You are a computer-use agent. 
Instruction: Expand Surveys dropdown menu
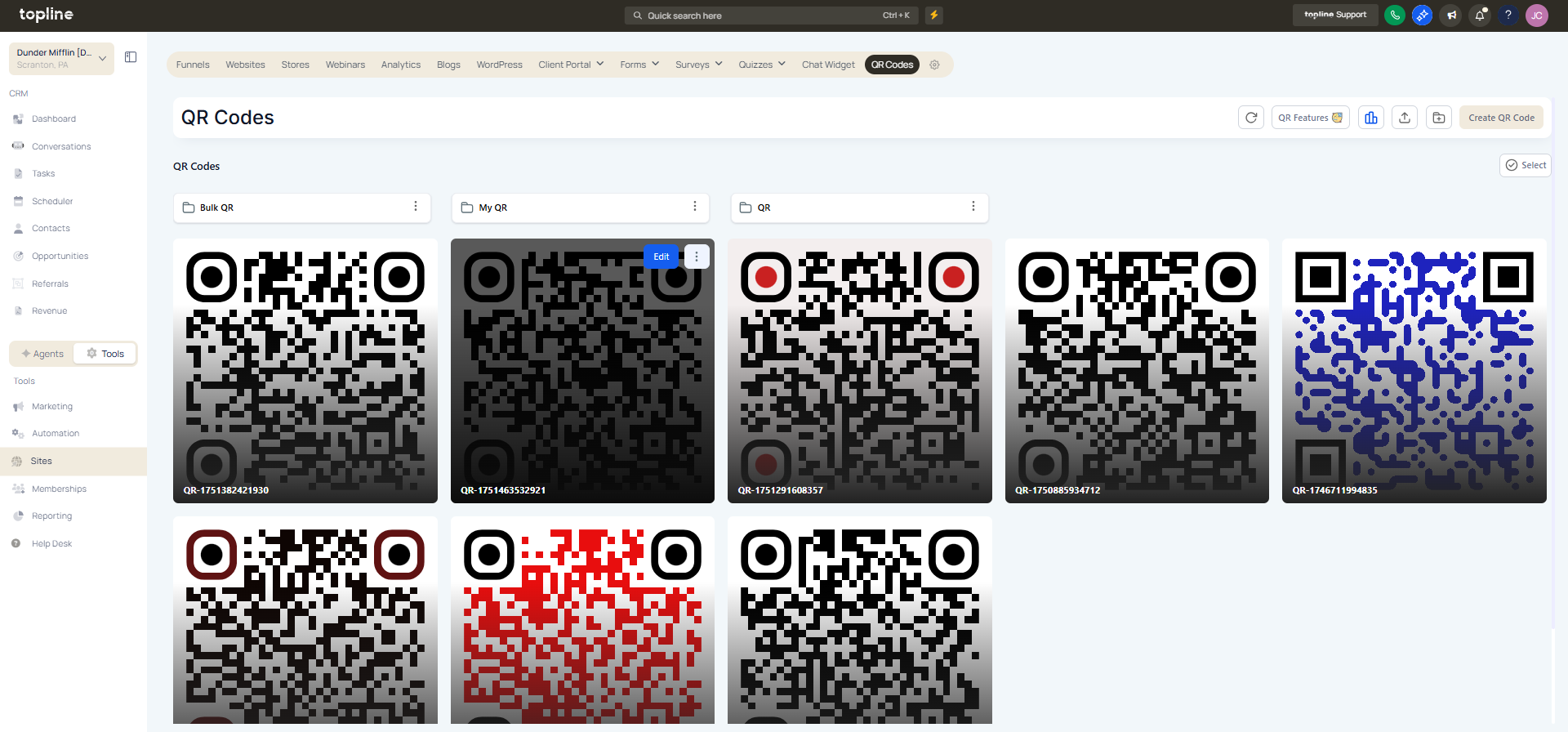coord(699,65)
